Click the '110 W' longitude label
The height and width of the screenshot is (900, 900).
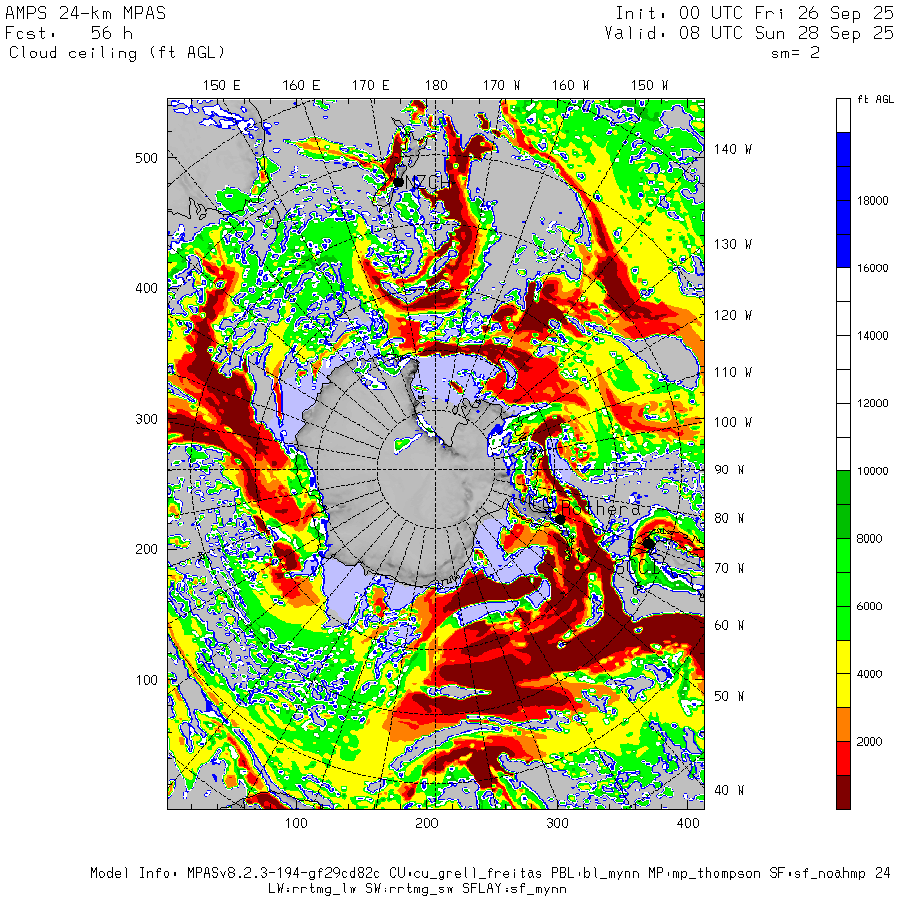732,373
